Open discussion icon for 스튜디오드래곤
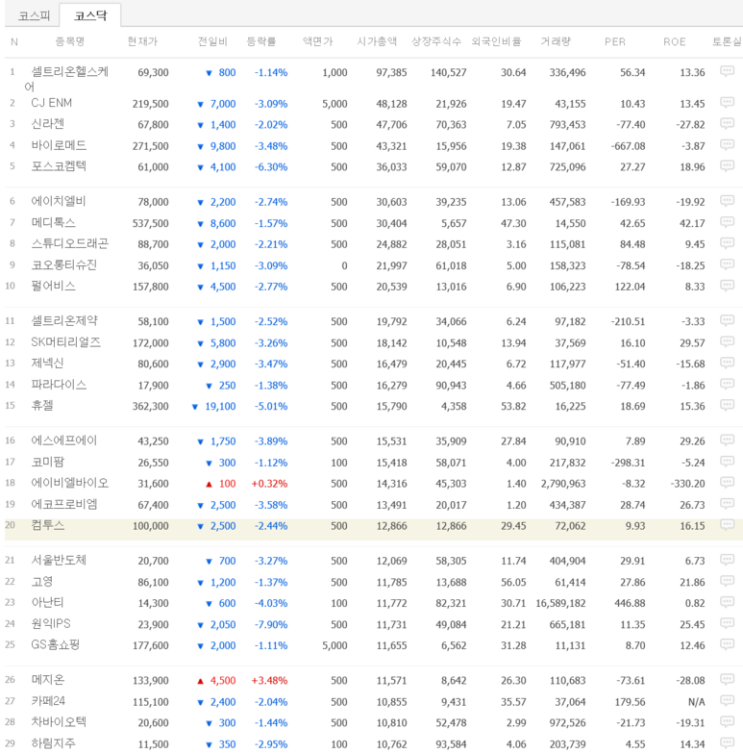This screenshot has height=754, width=743. [727, 243]
